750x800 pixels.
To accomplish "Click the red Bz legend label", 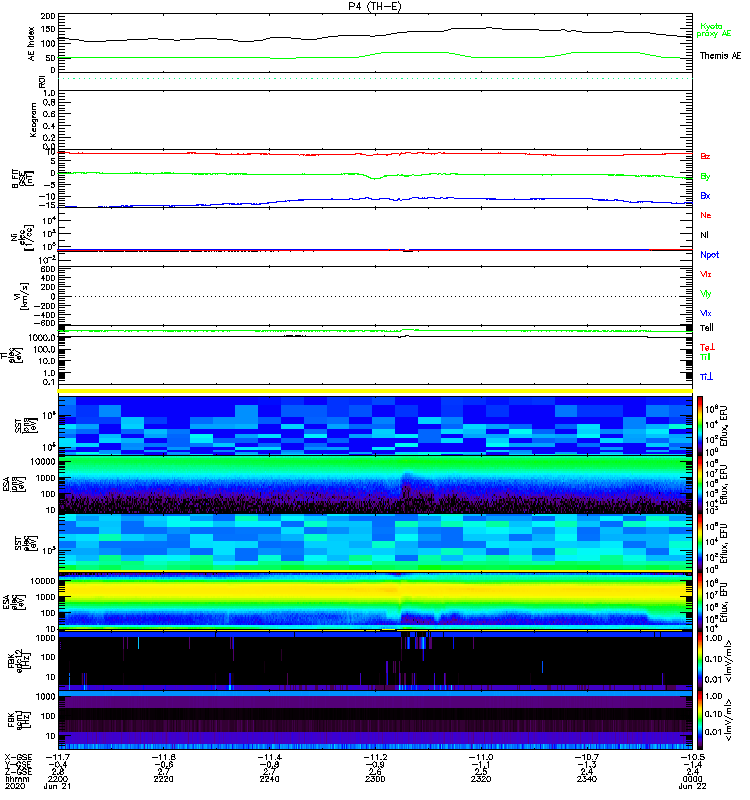I will tap(705, 156).
